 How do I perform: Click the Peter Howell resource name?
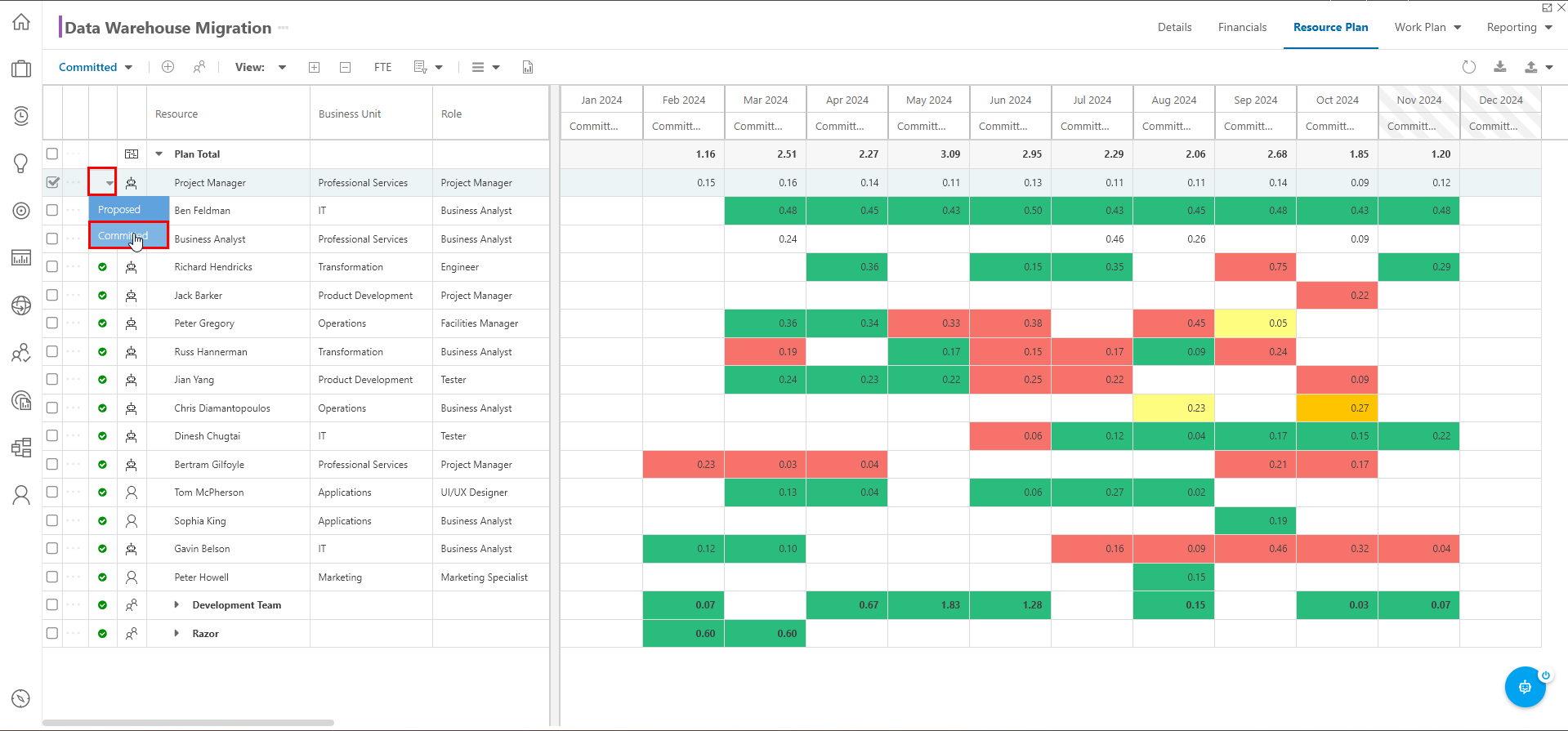(201, 577)
